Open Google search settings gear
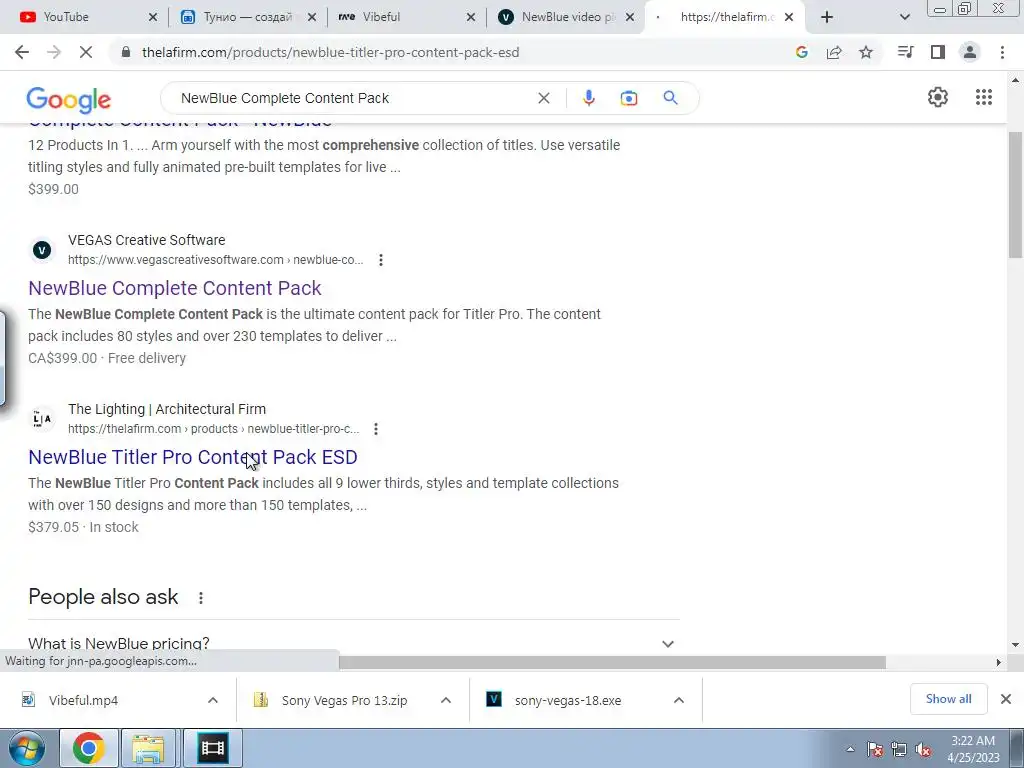 point(938,97)
